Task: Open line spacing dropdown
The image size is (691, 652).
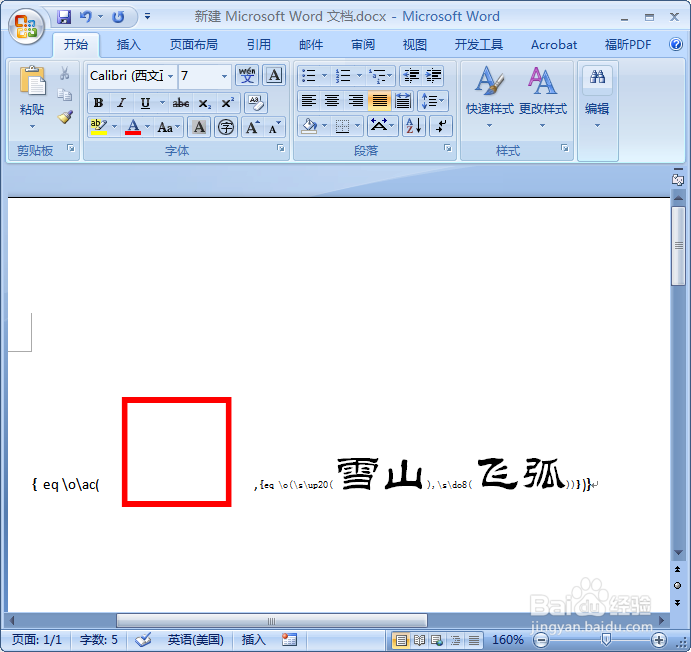Action: [x=433, y=101]
